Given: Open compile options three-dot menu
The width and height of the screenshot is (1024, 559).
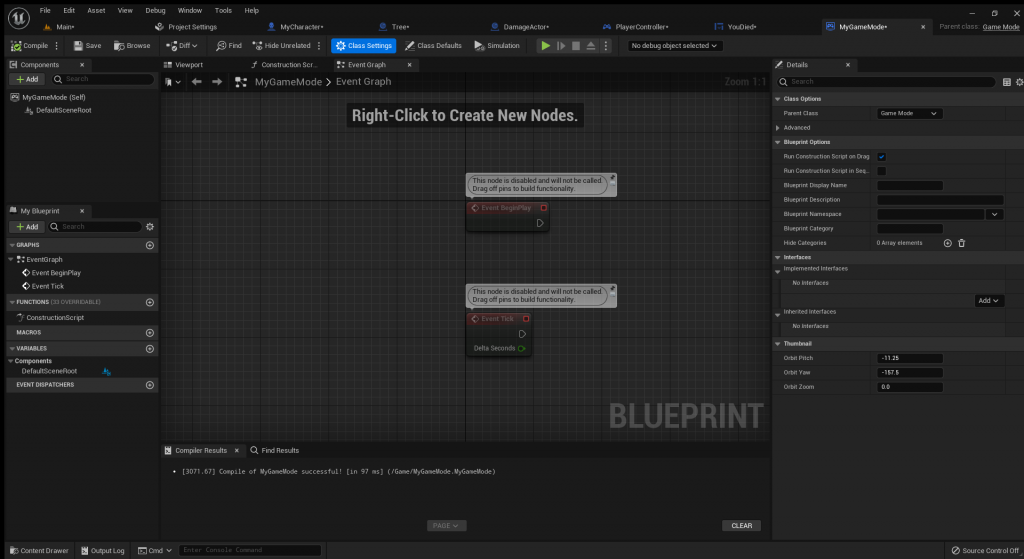Looking at the screenshot, I should tap(56, 46).
